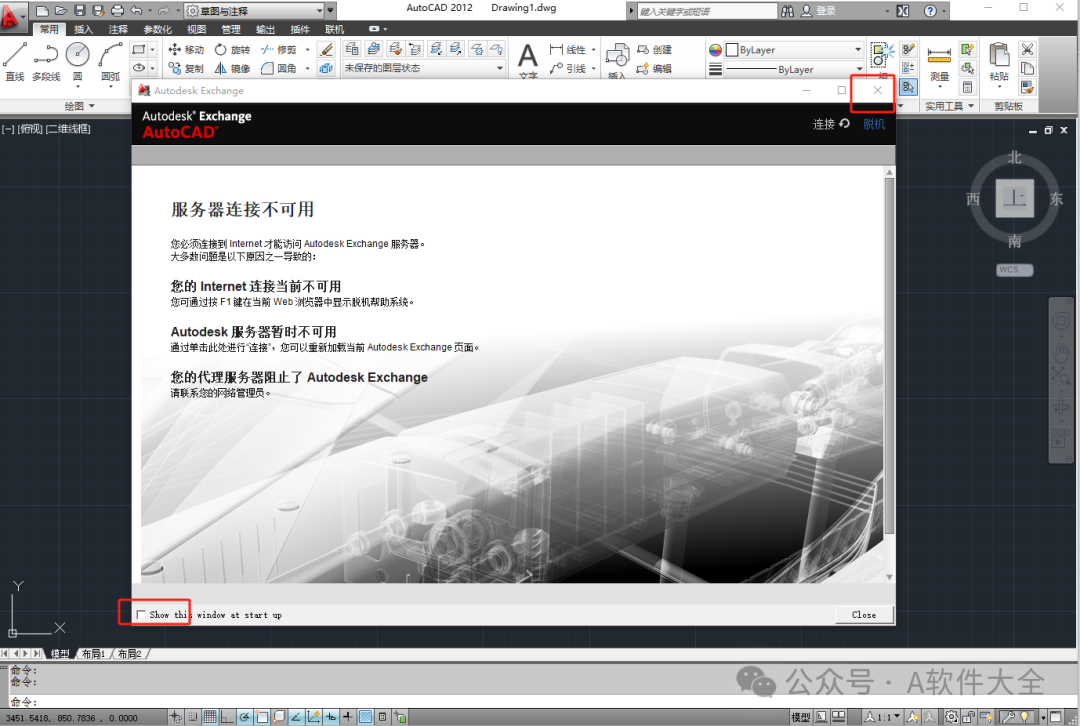This screenshot has width=1080, height=726.
Task: Click the keyword search input field
Action: (707, 11)
